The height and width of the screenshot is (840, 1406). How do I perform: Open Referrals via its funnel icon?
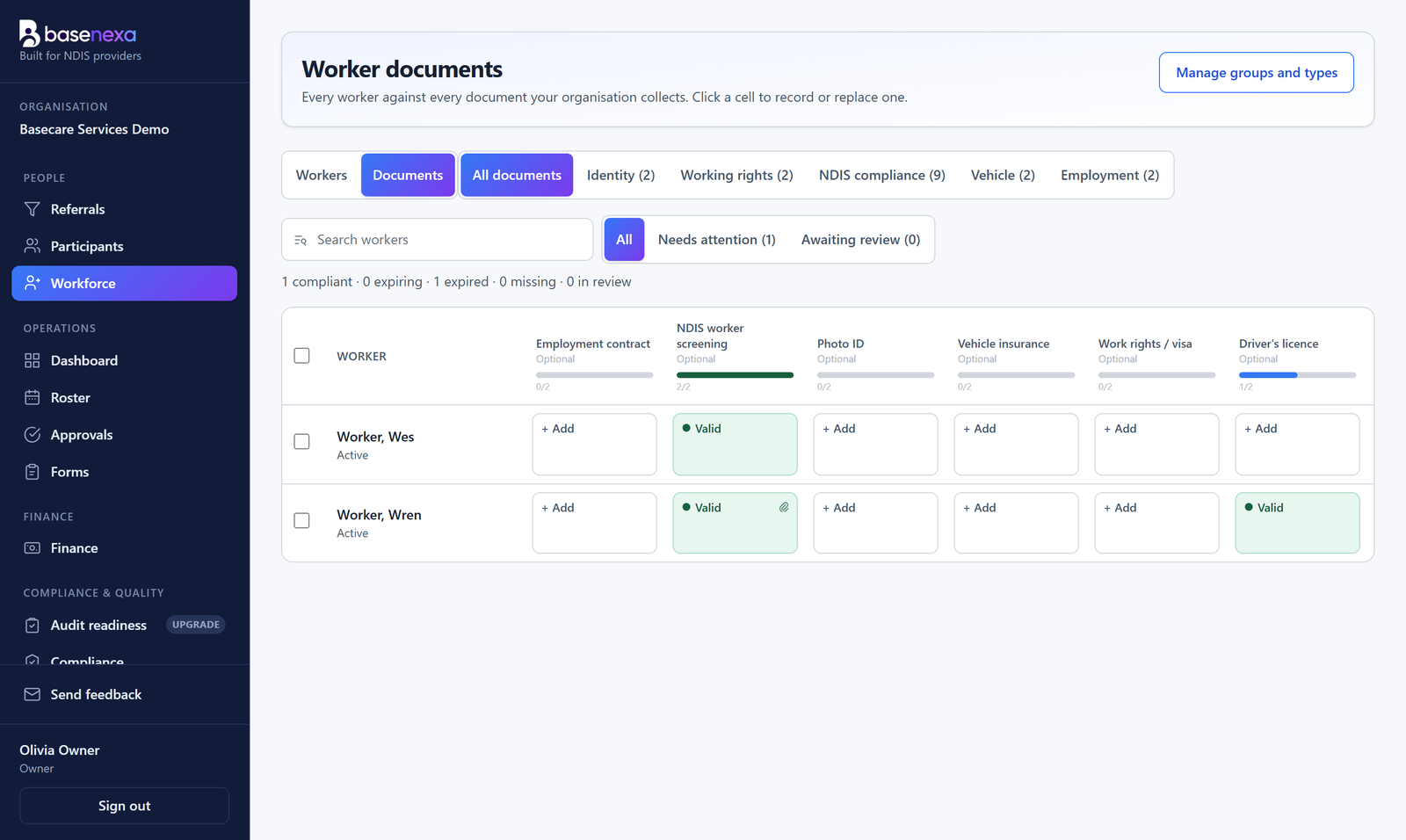point(33,209)
